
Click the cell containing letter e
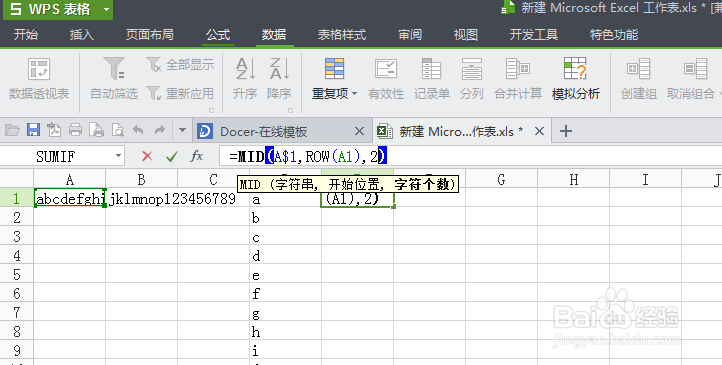(285, 274)
